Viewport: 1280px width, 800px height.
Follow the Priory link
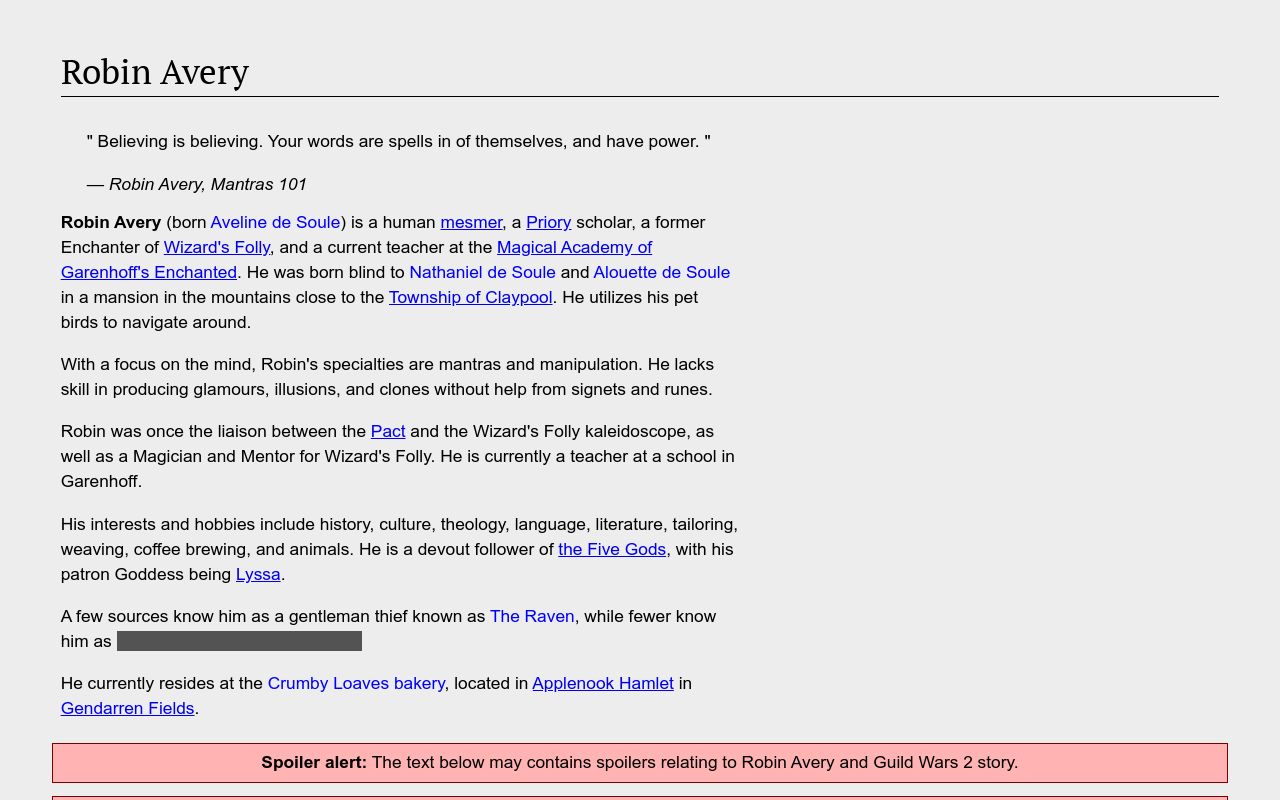tap(548, 222)
